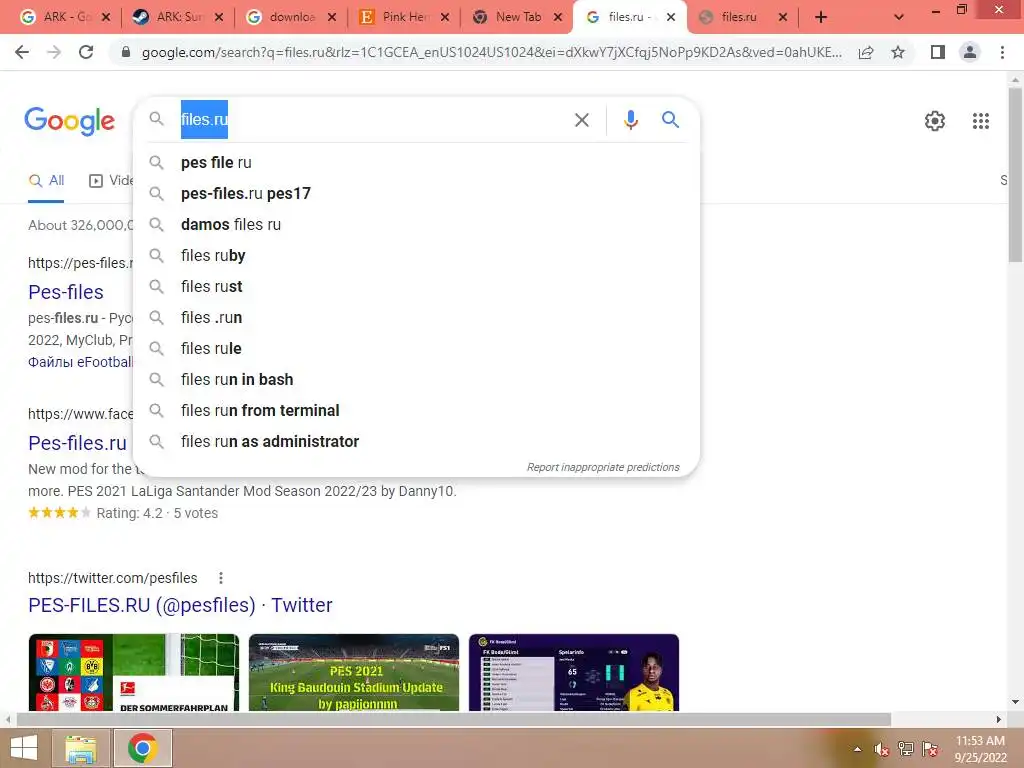
Task: Bookmark this page with star icon
Action: click(x=898, y=52)
